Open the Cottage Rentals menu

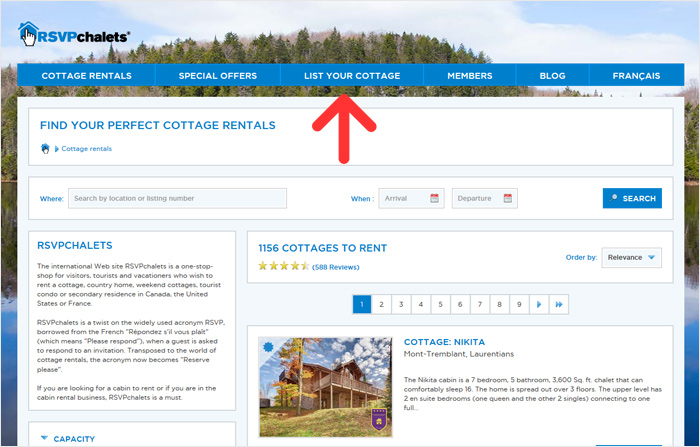tap(87, 75)
